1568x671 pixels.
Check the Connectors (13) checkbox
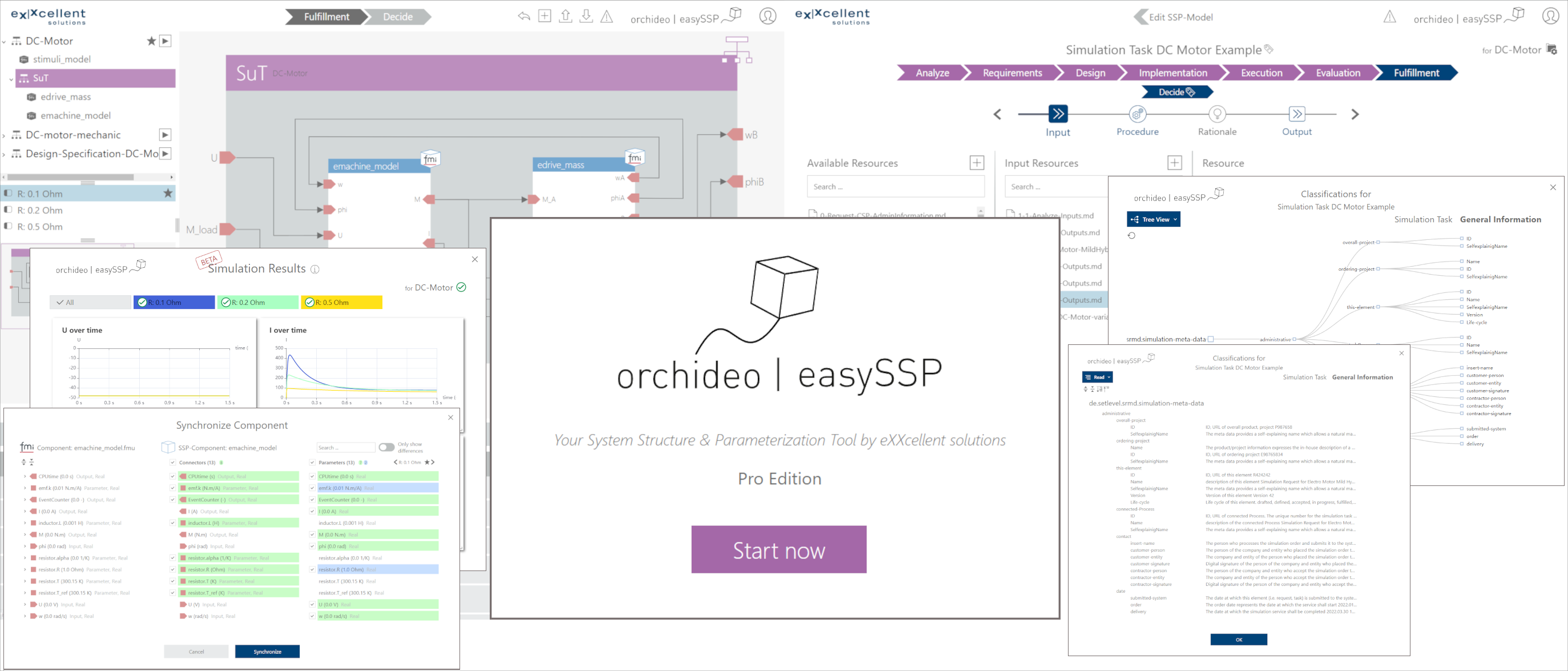click(173, 463)
